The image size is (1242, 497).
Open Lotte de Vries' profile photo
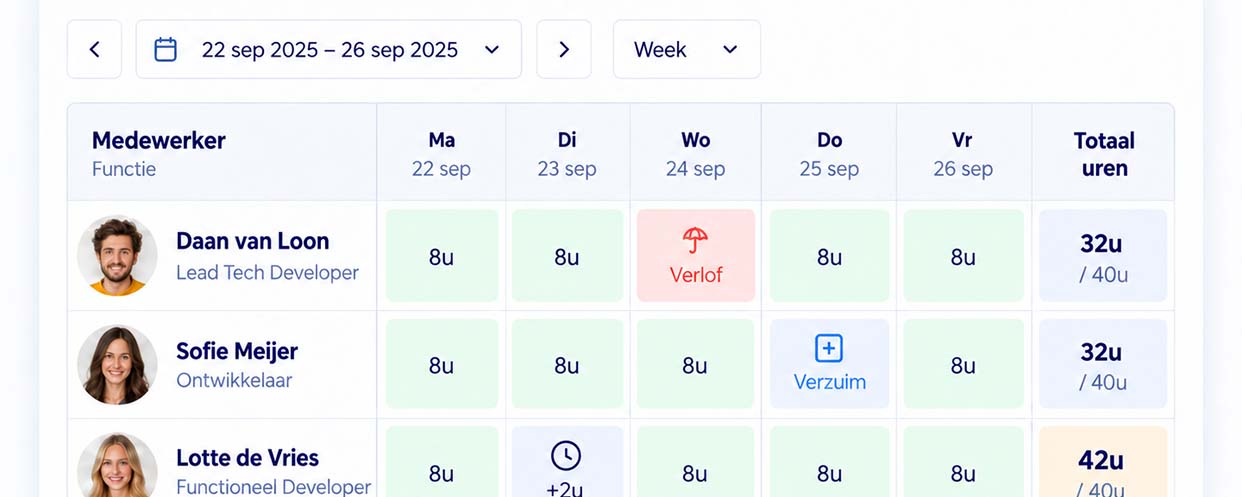click(x=117, y=466)
